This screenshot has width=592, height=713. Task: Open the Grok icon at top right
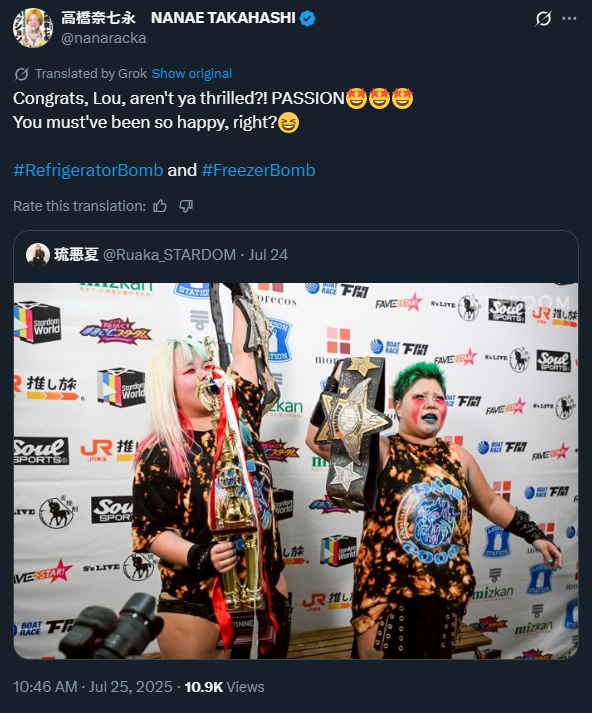[x=543, y=19]
